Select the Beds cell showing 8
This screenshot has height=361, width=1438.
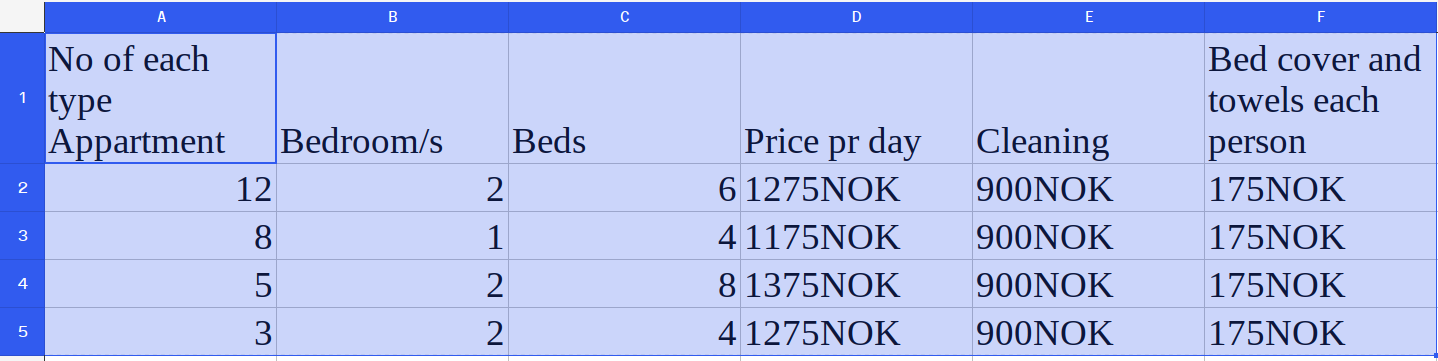pos(624,284)
